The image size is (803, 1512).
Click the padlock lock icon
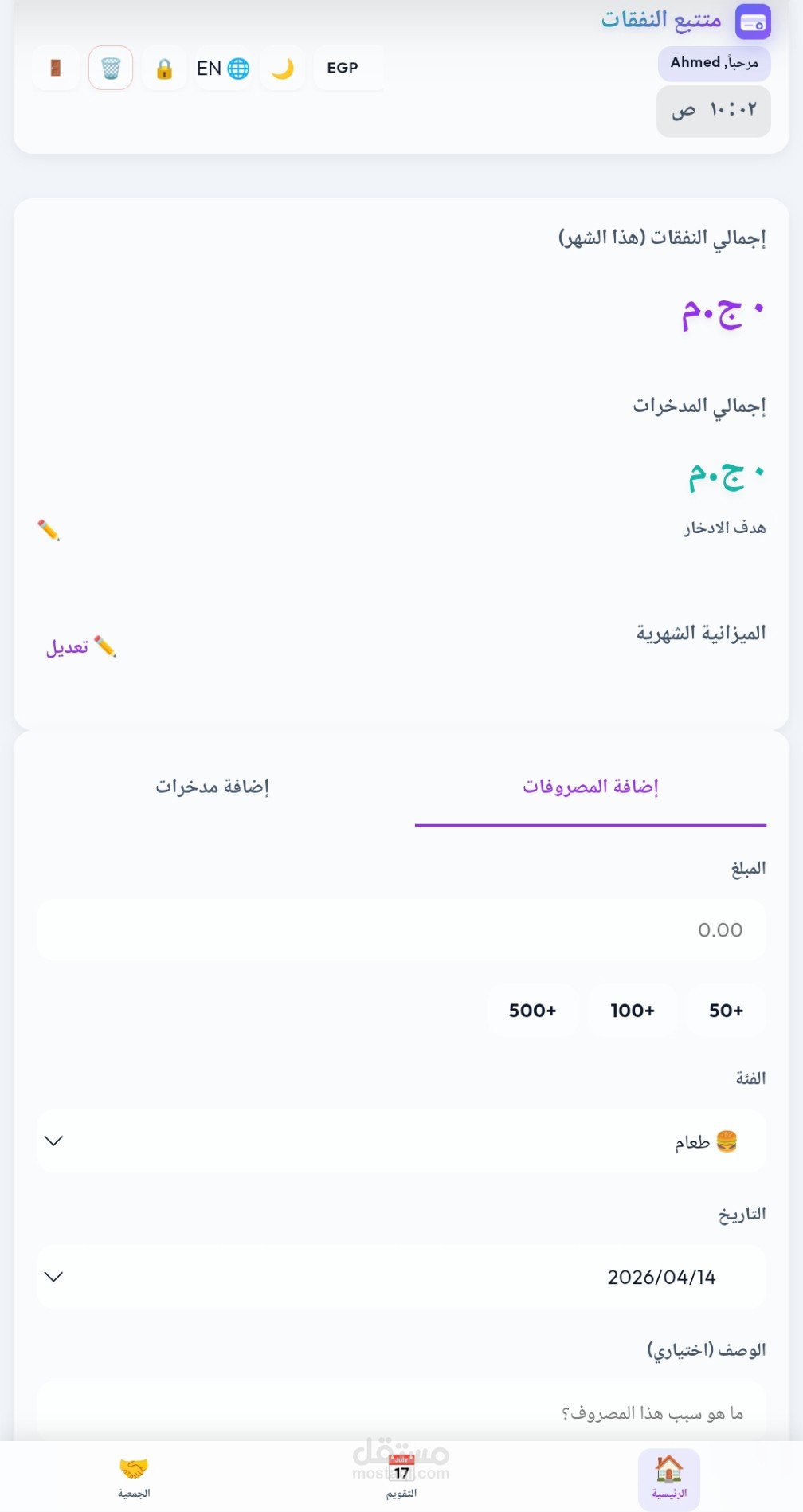coord(164,69)
